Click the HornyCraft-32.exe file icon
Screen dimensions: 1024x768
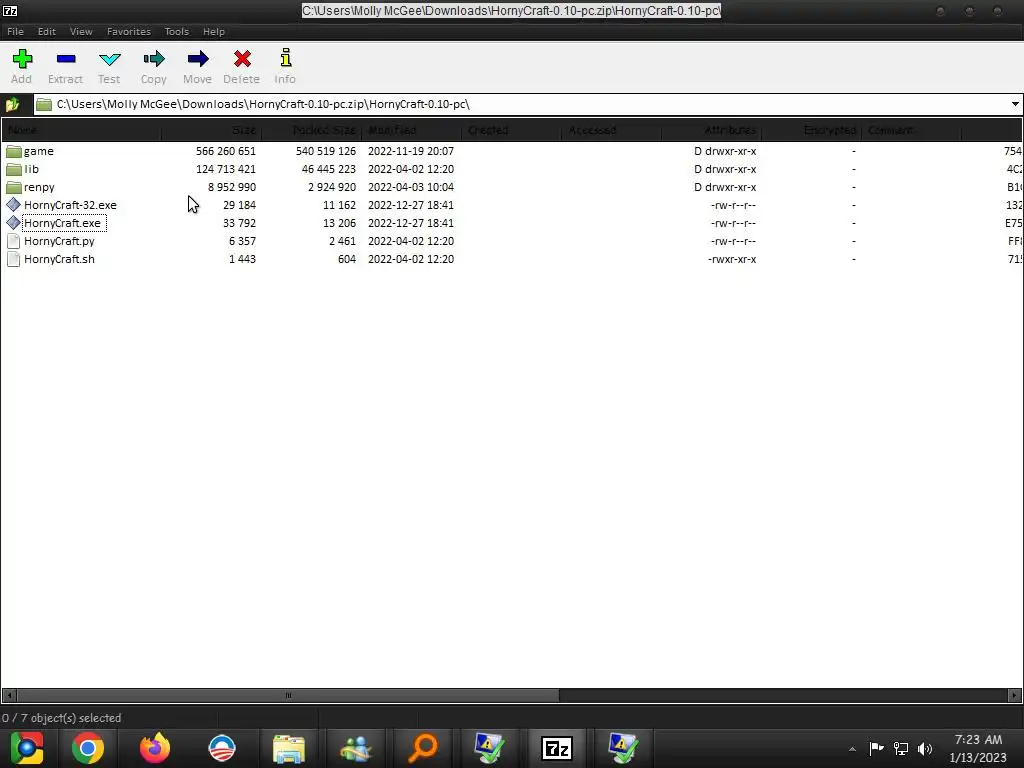14,205
